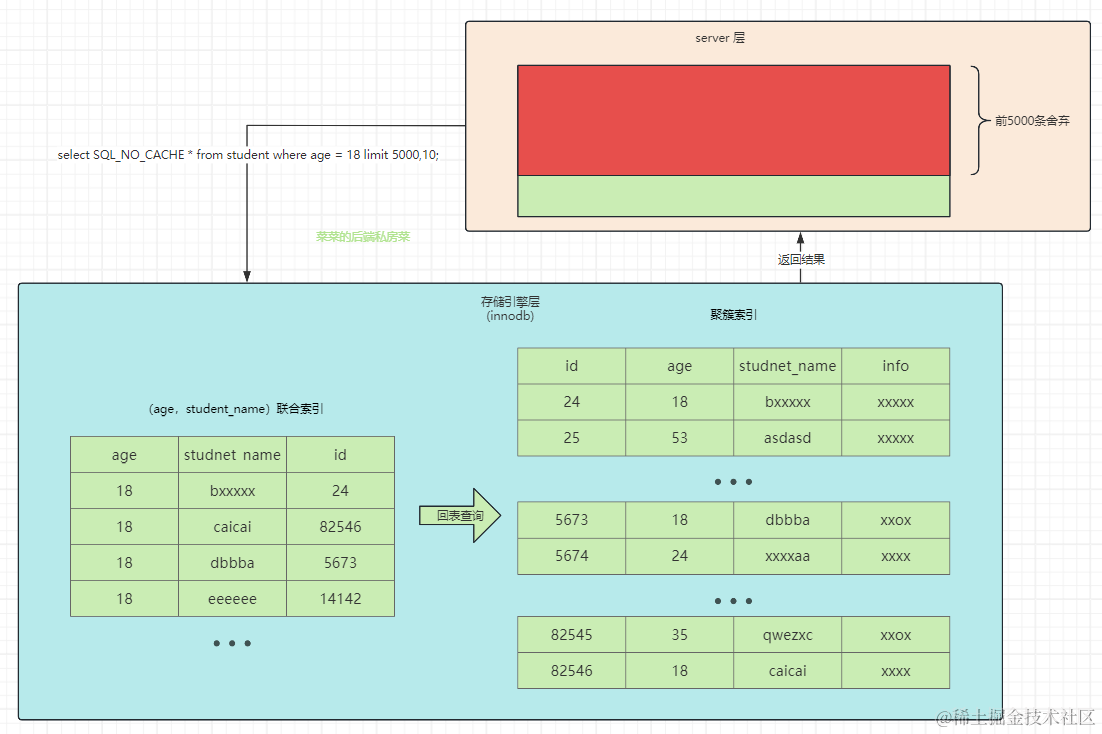The height and width of the screenshot is (734, 1102).
Task: Click the 'xxox' info cell in row 5673
Action: (x=895, y=520)
